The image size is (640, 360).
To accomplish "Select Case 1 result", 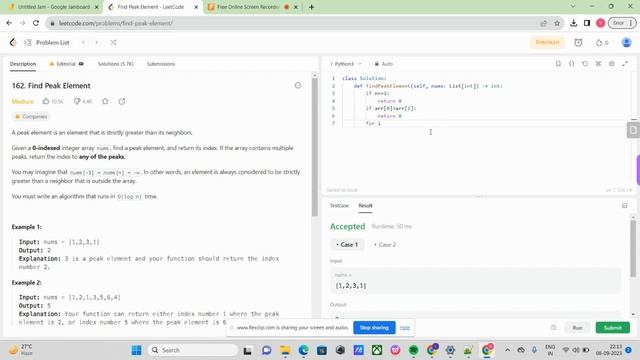I will tap(347, 244).
